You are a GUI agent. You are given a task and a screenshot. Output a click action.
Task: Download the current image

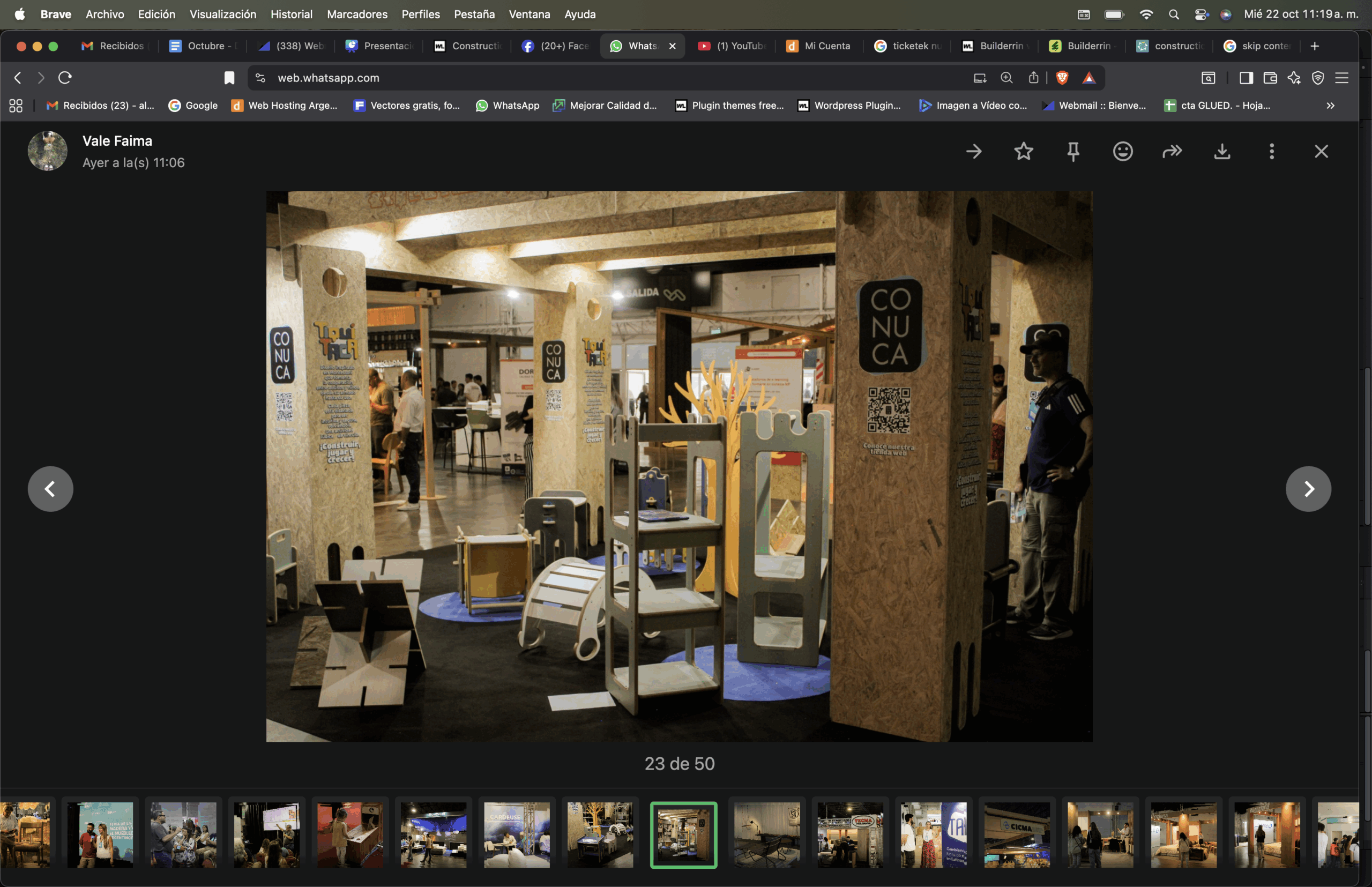pos(1221,152)
